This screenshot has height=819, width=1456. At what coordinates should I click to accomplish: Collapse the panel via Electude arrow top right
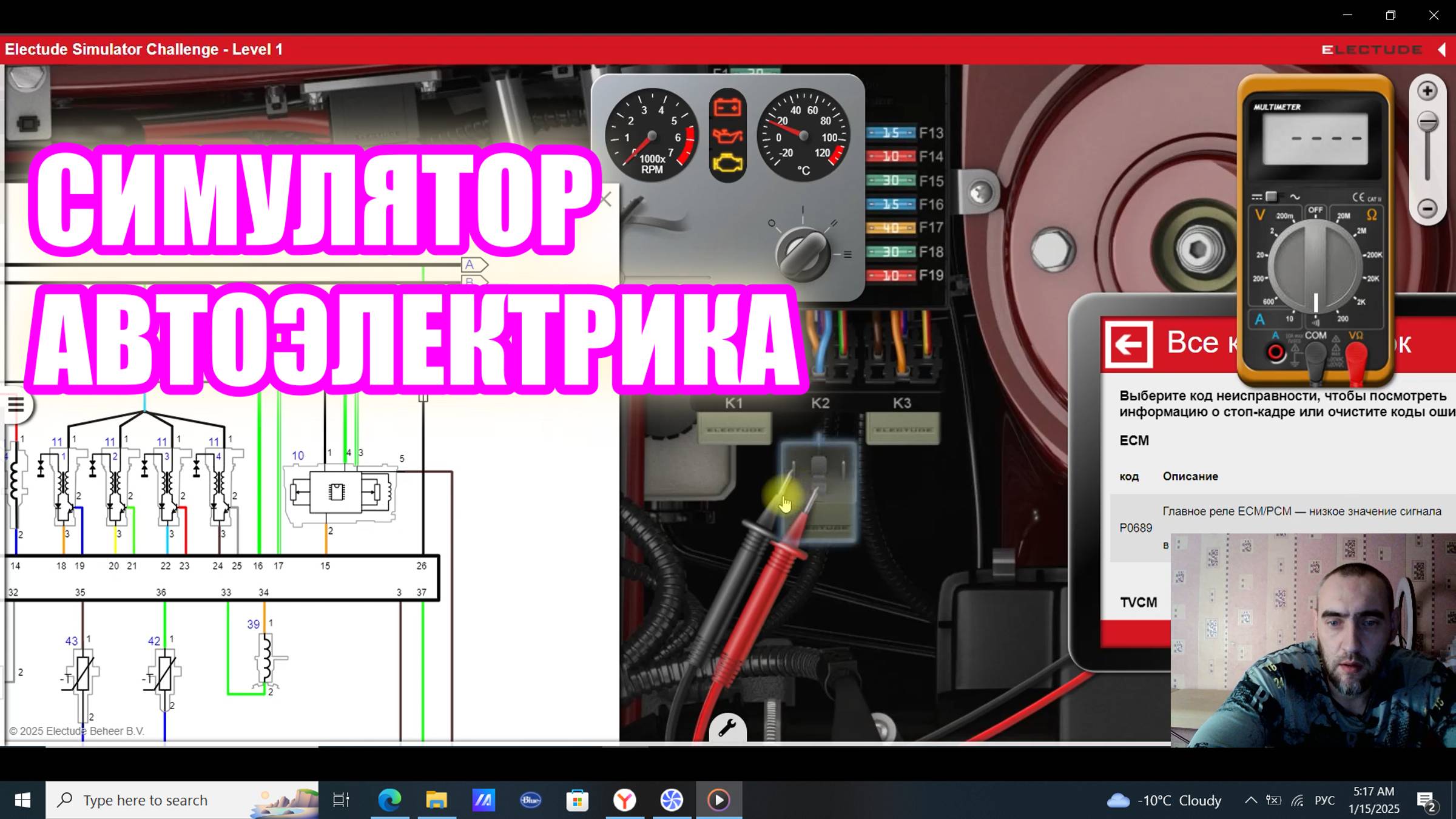(1442, 49)
